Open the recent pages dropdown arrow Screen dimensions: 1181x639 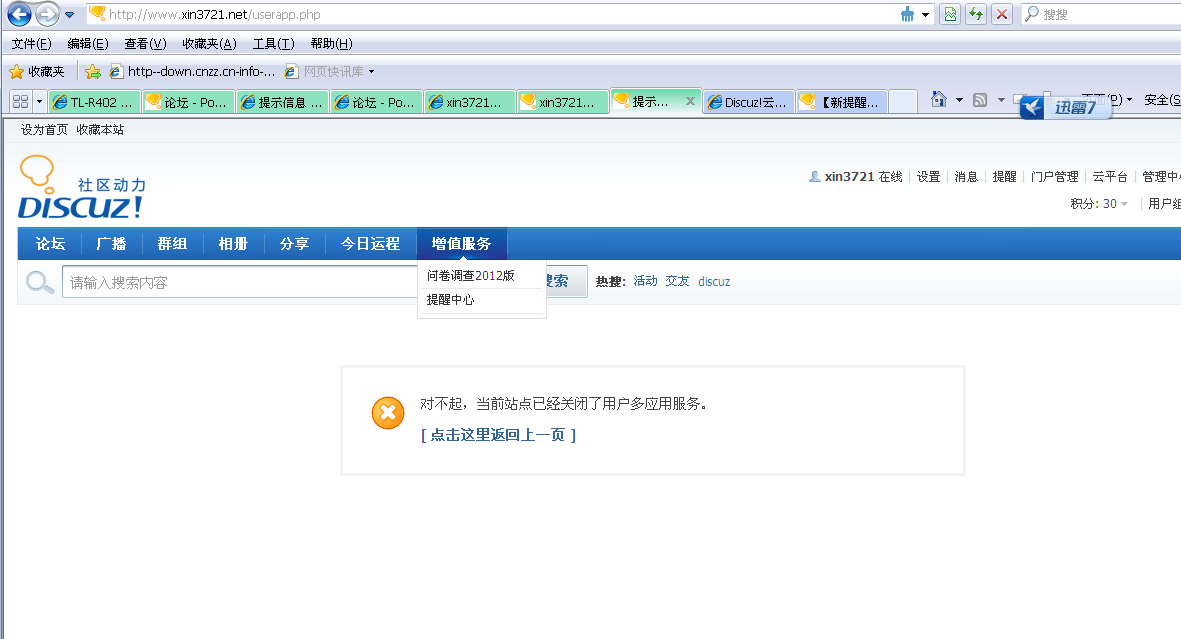click(69, 14)
